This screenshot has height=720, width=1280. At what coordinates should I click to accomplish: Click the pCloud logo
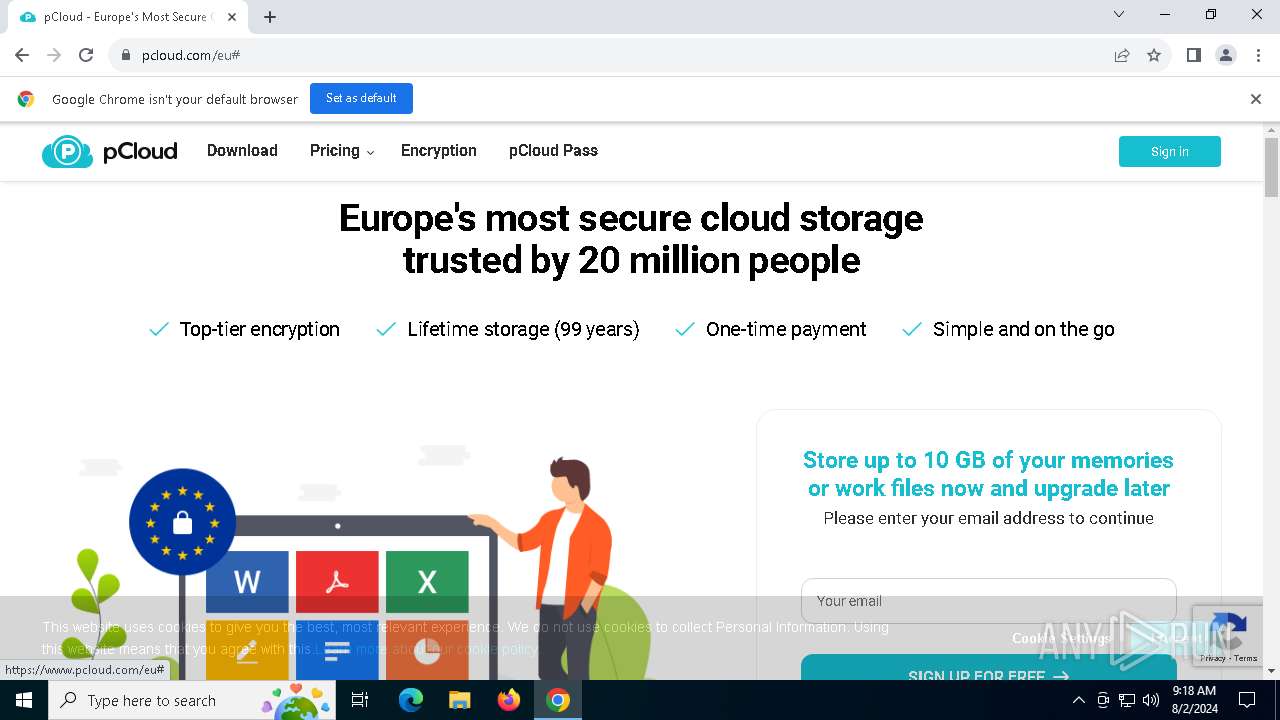[110, 152]
